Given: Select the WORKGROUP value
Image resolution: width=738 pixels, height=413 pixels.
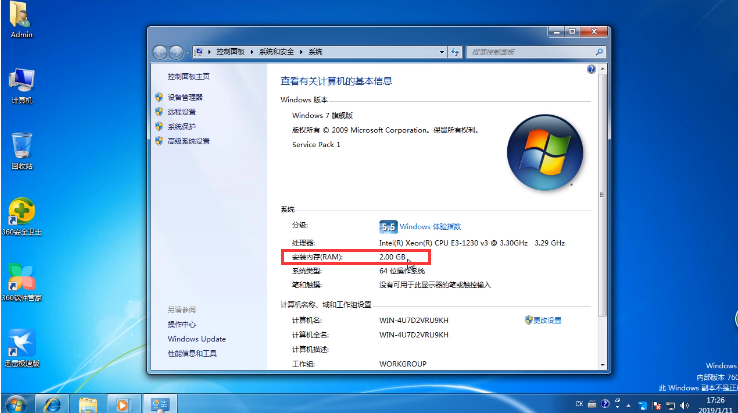Looking at the screenshot, I should coord(403,364).
